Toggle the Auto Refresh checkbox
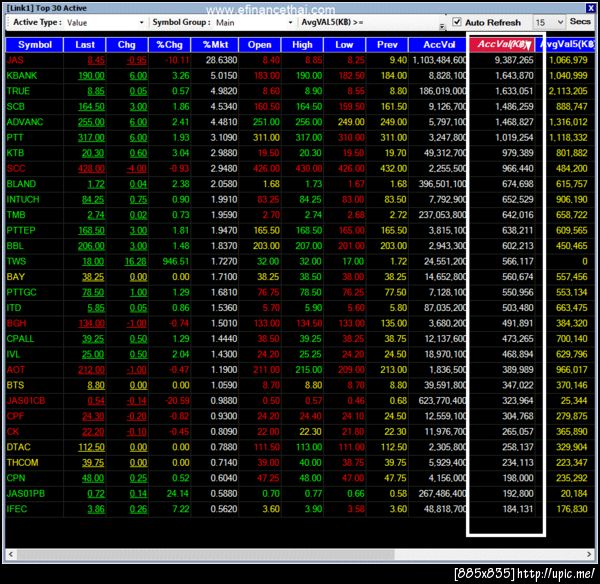Viewport: 600px width, 584px height. (457, 22)
